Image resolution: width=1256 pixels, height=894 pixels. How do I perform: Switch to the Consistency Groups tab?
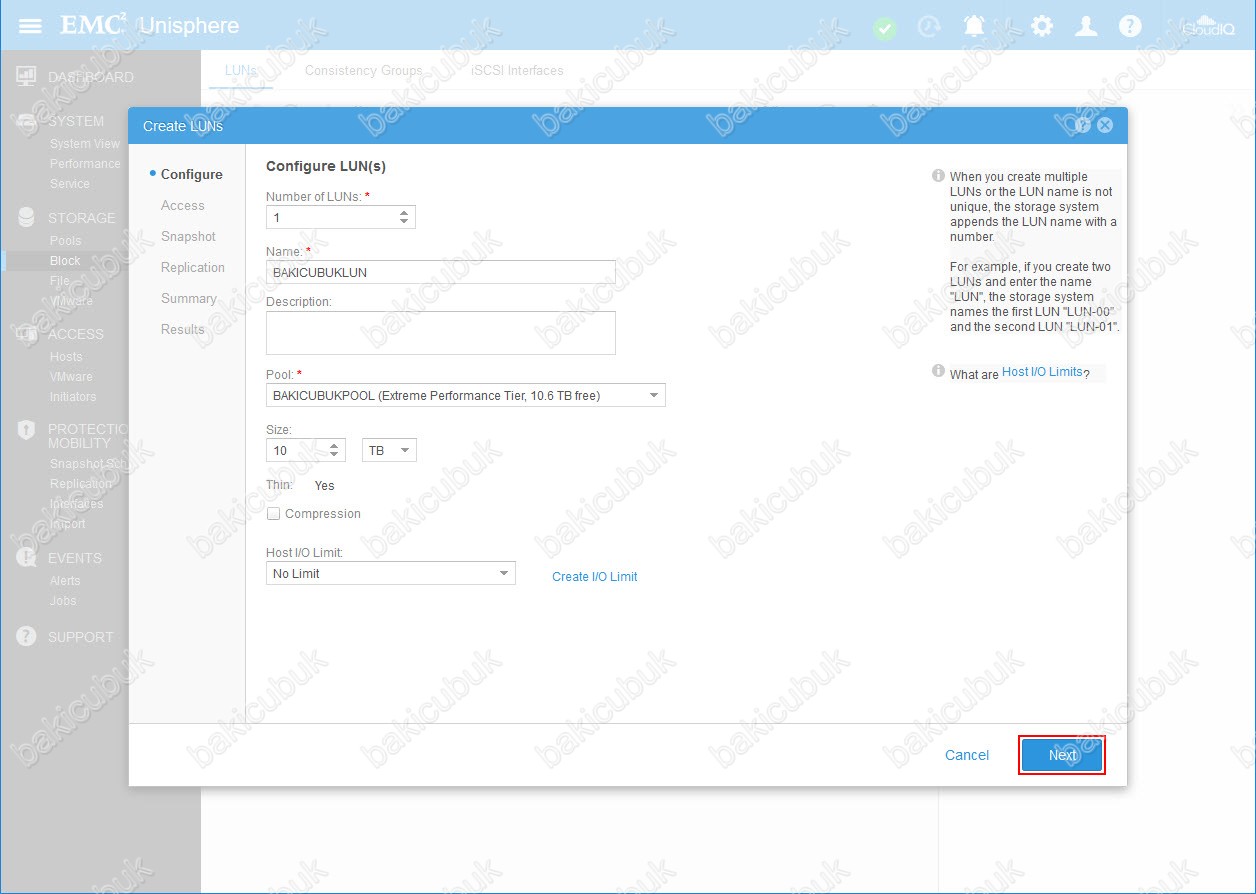coord(364,70)
